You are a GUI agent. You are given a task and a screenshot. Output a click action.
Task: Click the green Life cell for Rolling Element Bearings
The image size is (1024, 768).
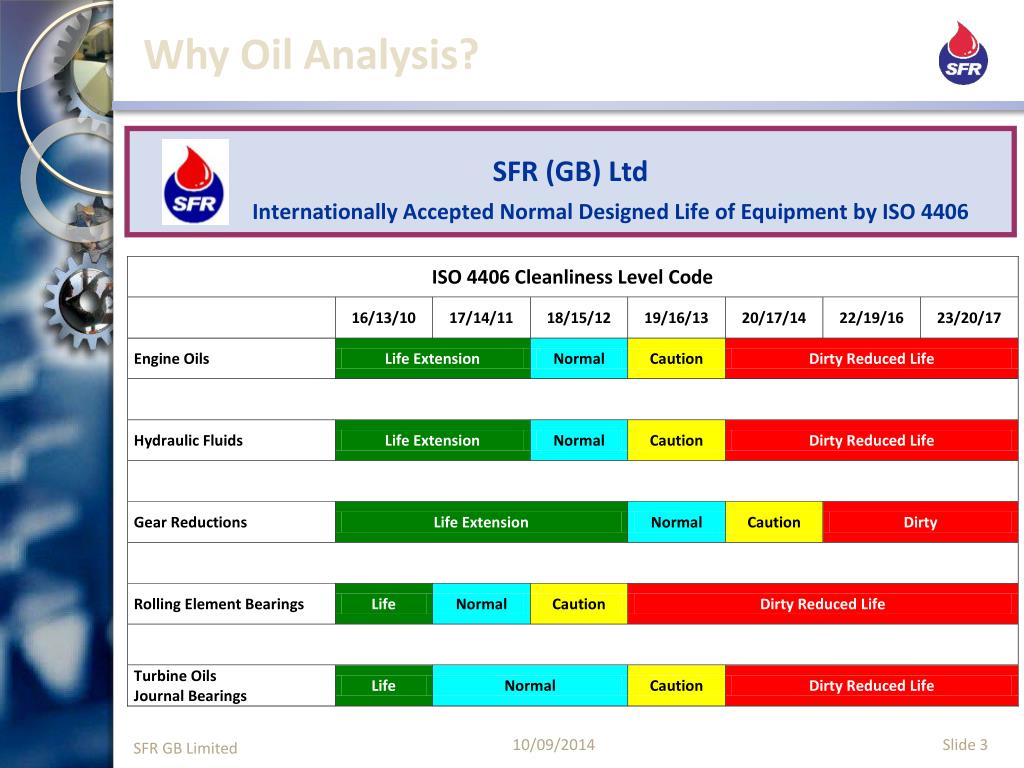pos(384,604)
